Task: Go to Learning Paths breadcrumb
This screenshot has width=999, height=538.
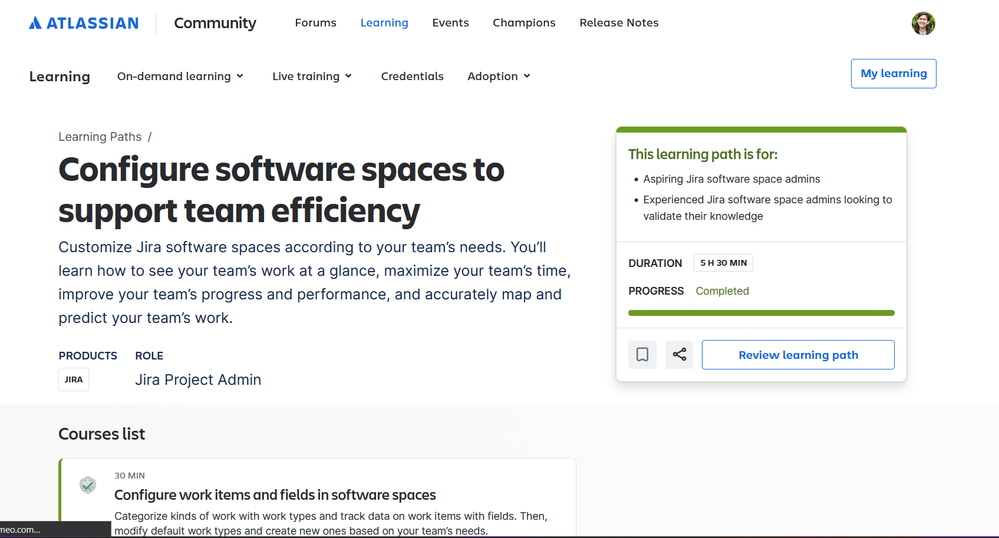Action: point(100,136)
